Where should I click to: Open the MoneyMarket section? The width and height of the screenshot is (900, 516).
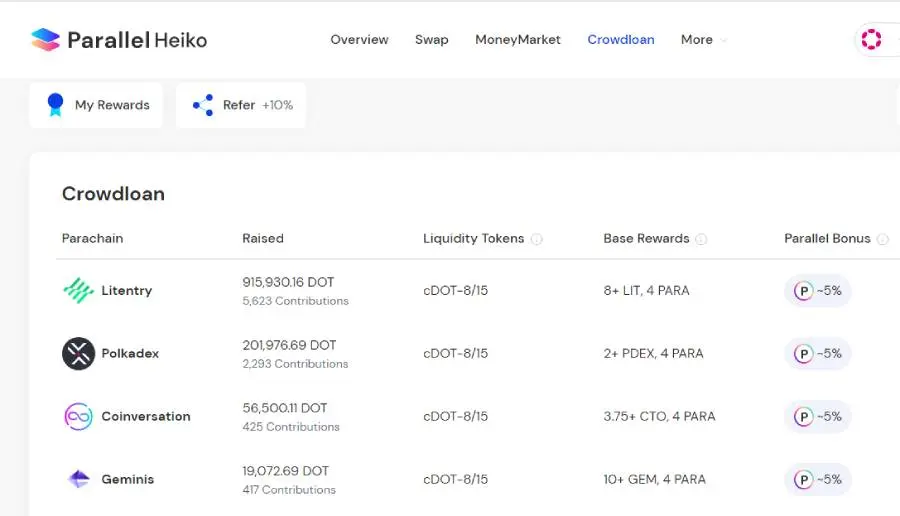coord(518,40)
